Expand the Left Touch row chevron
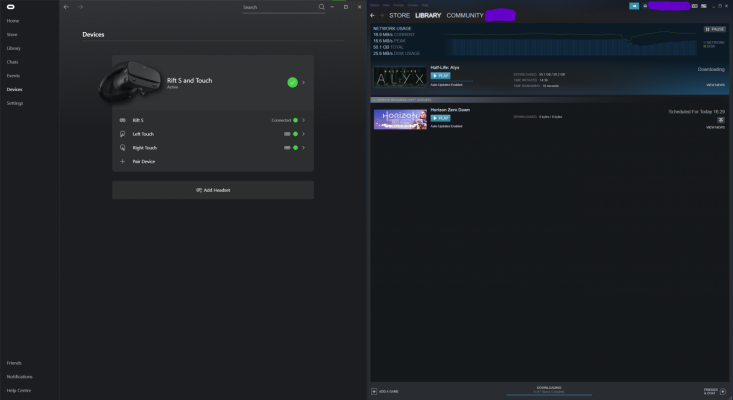The width and height of the screenshot is (733, 400). point(303,134)
